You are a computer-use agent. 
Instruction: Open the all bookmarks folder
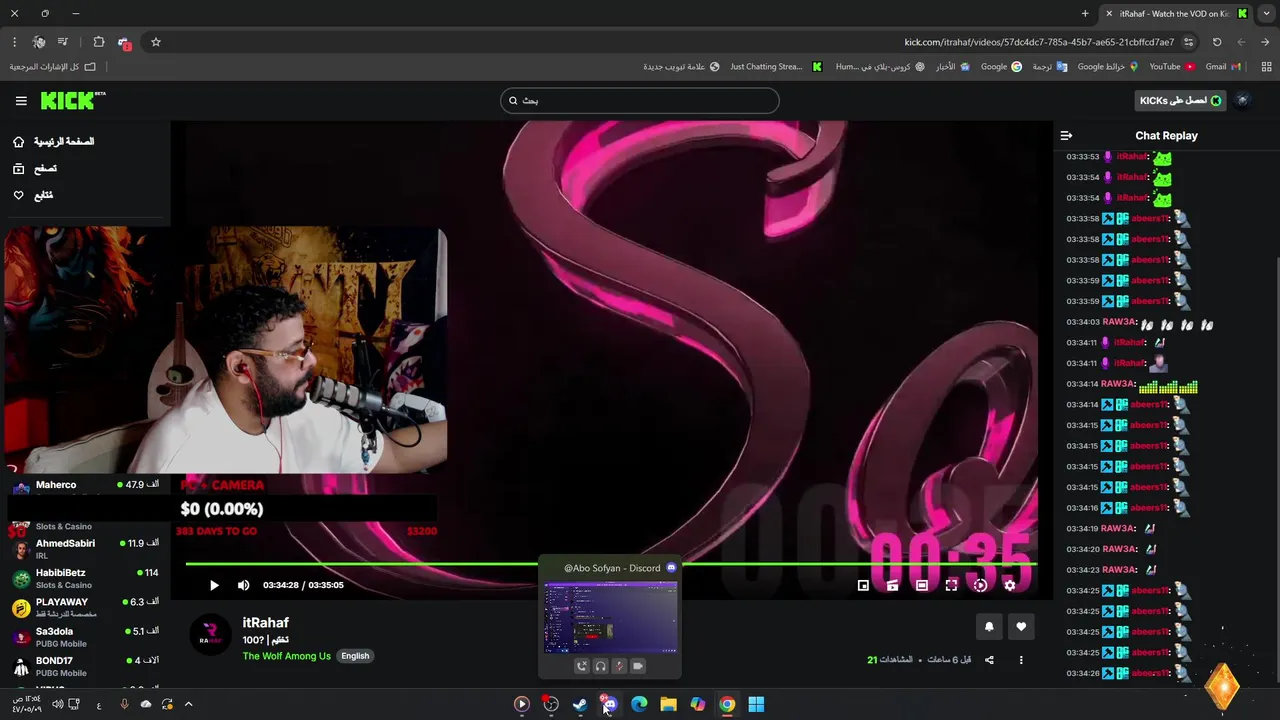53,66
